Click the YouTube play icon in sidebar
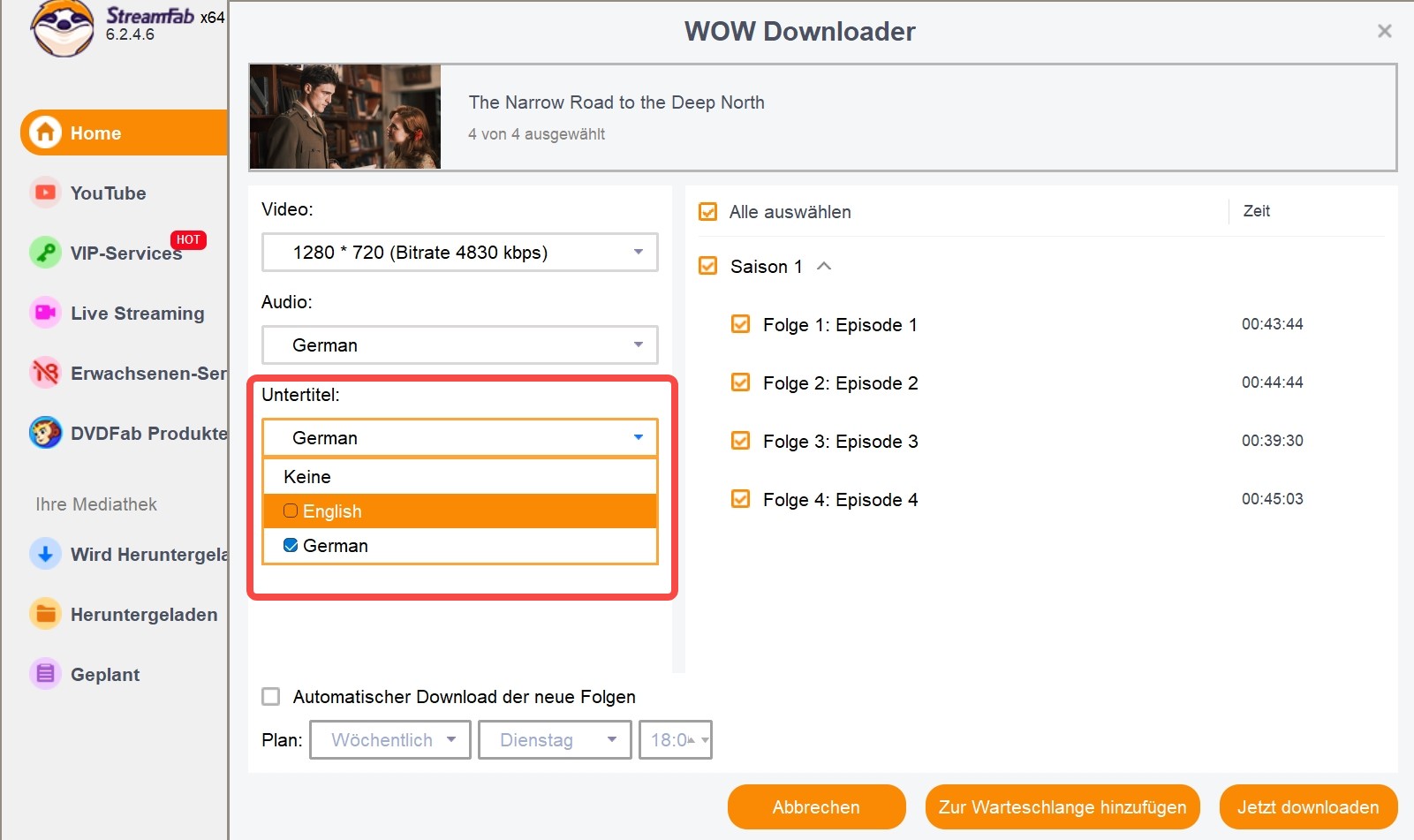1414x840 pixels. click(45, 193)
